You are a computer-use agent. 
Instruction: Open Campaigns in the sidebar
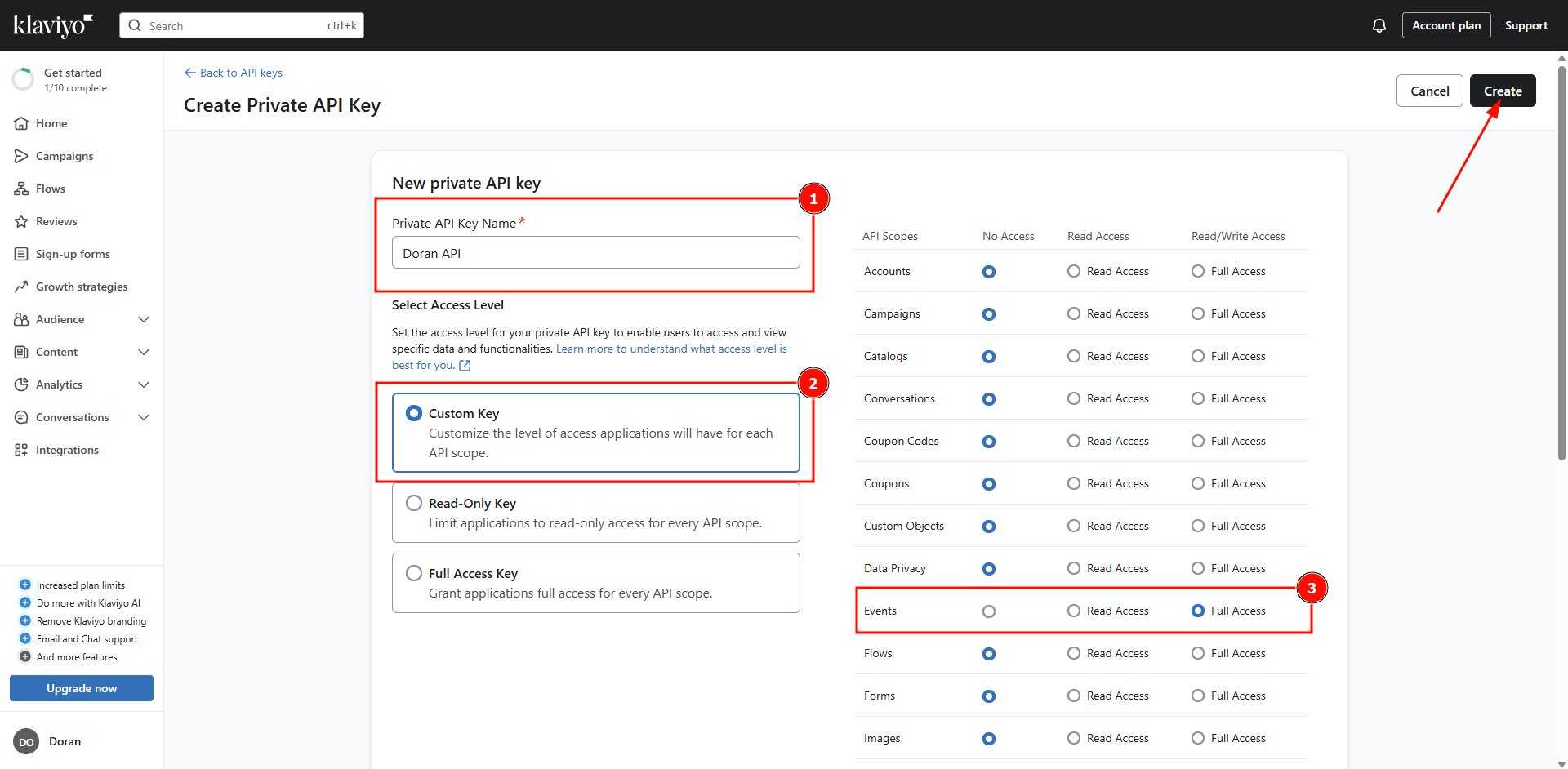65,156
